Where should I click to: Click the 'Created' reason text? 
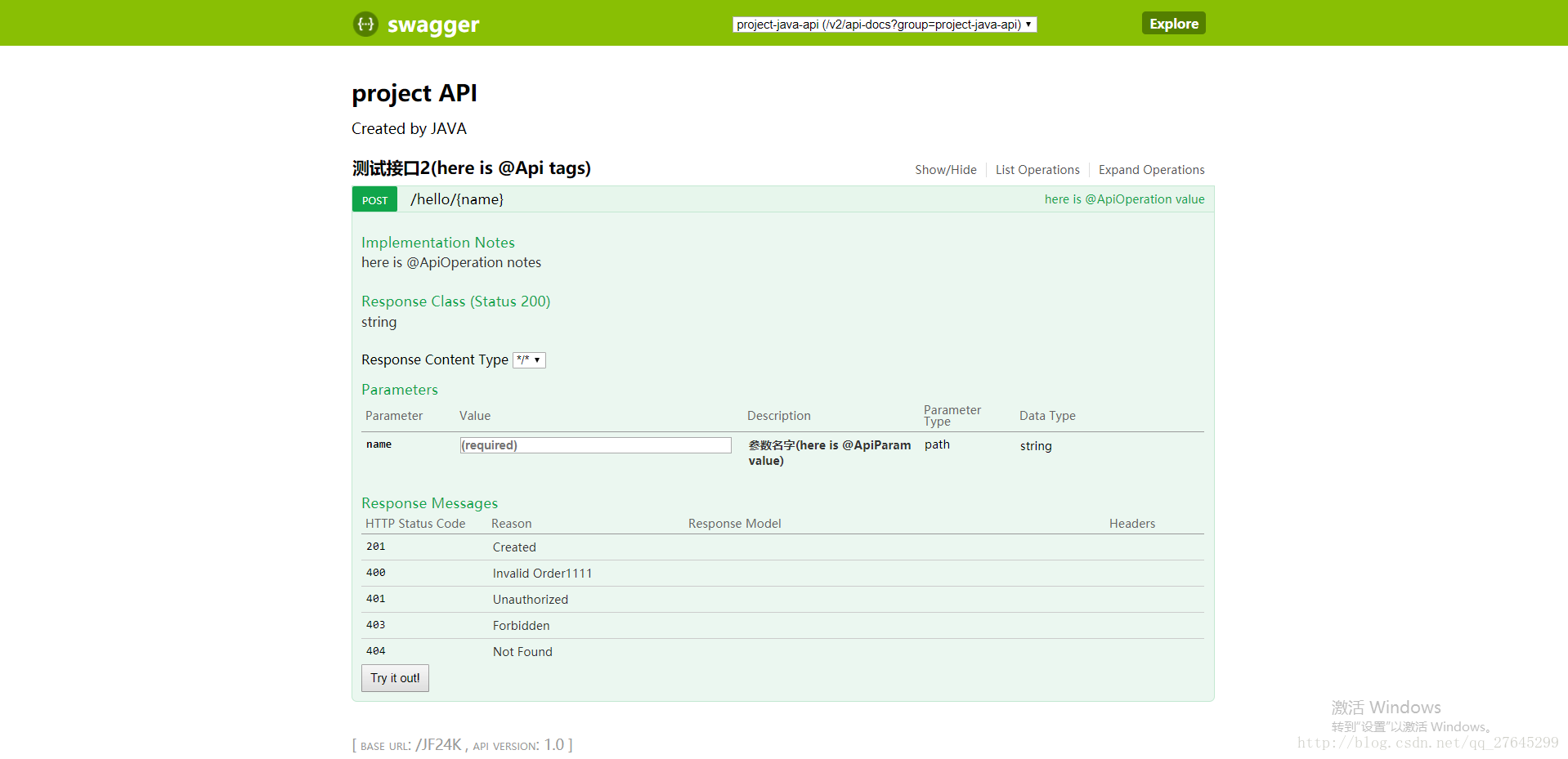point(514,547)
